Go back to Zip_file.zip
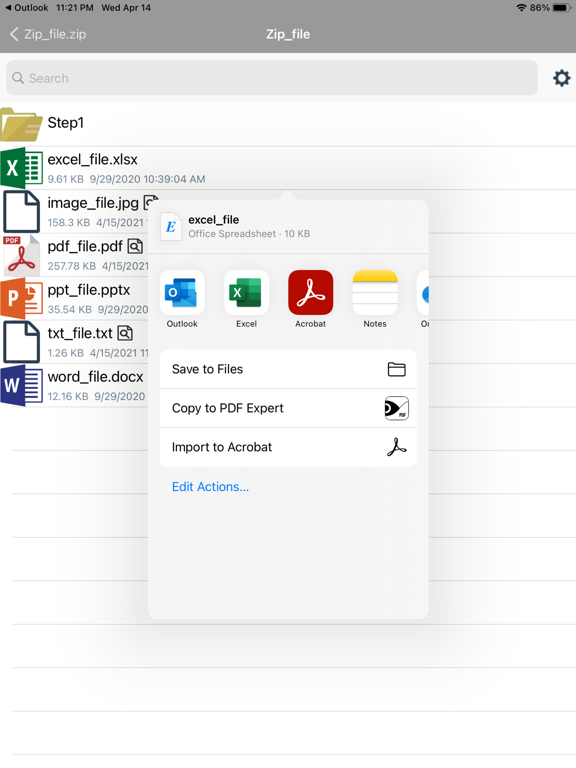This screenshot has width=576, height=768. click(x=48, y=34)
